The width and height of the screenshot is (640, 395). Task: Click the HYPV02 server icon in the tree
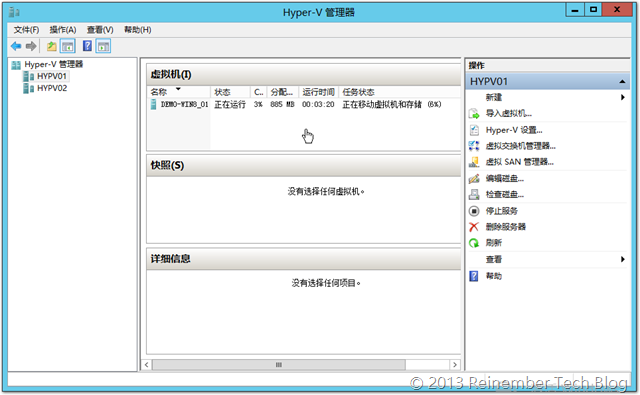click(x=29, y=89)
